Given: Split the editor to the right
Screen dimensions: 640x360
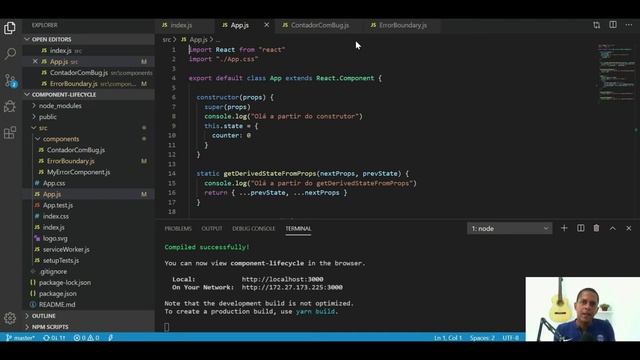Looking at the screenshot, I should pyautogui.click(x=613, y=25).
